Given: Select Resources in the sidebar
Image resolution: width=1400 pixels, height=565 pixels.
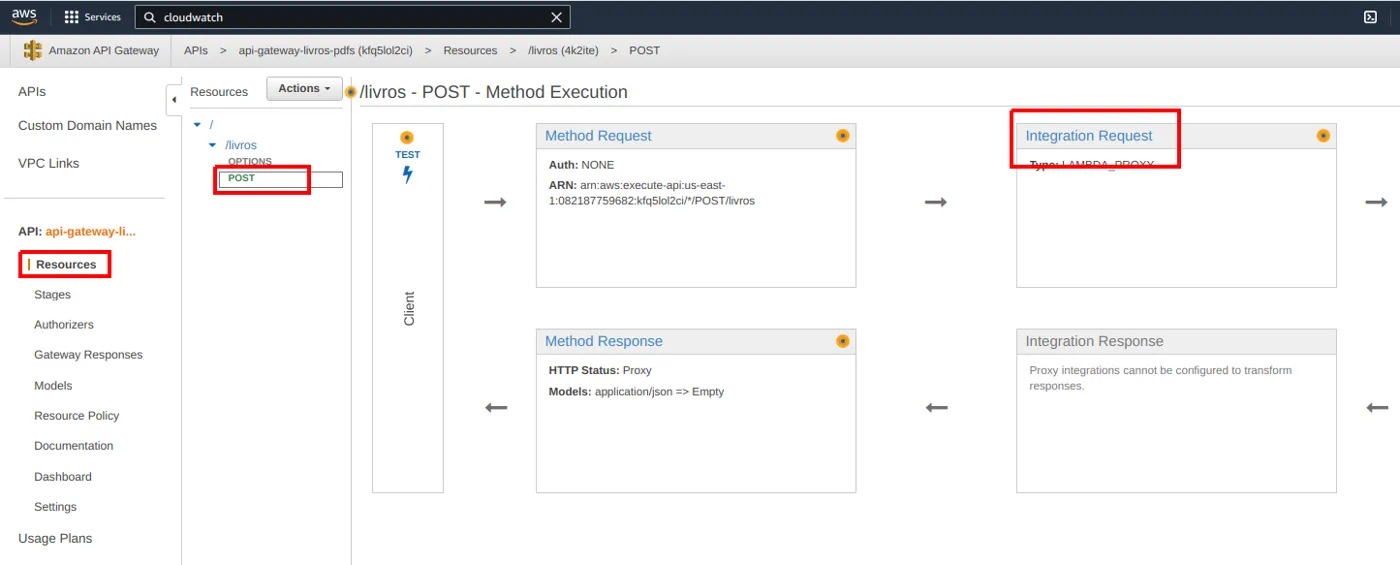Looking at the screenshot, I should [x=66, y=264].
